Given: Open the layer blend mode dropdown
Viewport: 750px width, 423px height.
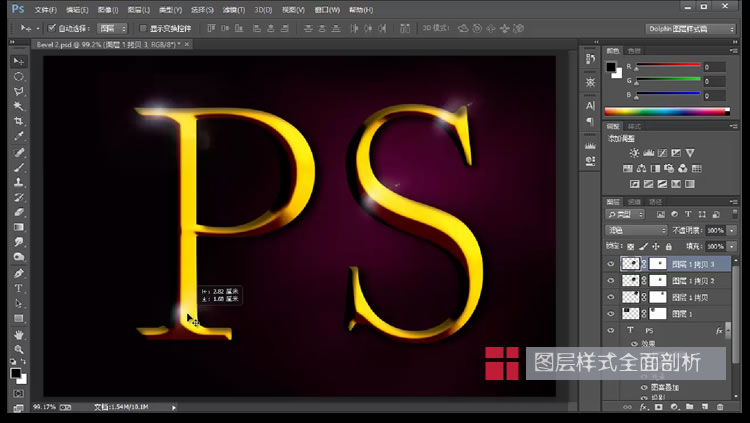Looking at the screenshot, I should tap(636, 231).
